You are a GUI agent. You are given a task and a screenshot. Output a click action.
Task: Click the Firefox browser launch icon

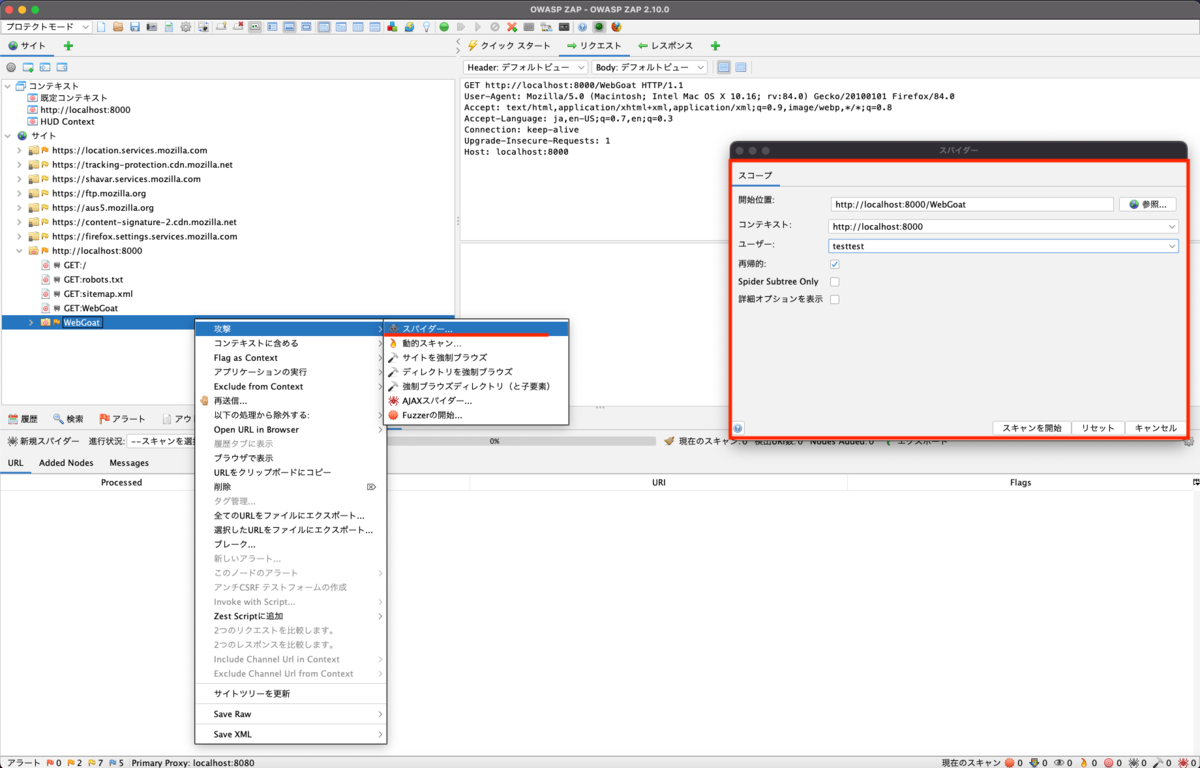tap(616, 27)
